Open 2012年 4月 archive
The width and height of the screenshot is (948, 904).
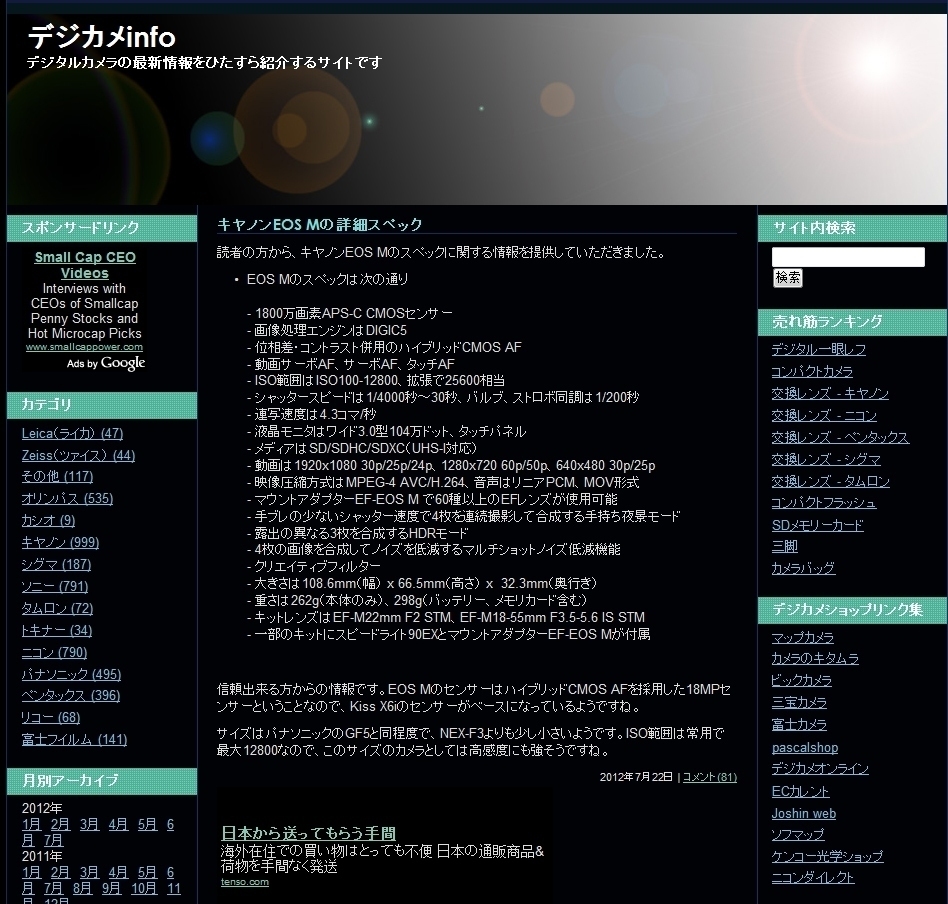[118, 825]
